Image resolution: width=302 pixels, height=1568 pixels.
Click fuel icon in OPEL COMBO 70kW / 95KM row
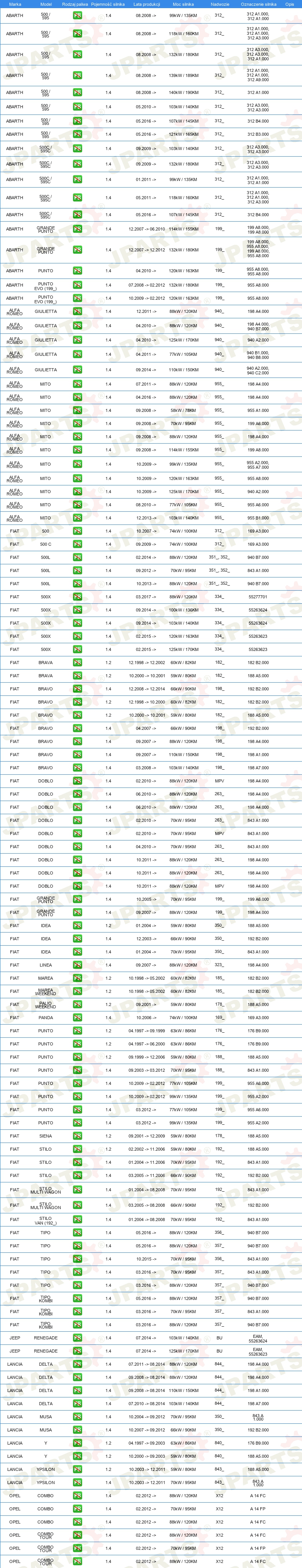click(77, 1509)
